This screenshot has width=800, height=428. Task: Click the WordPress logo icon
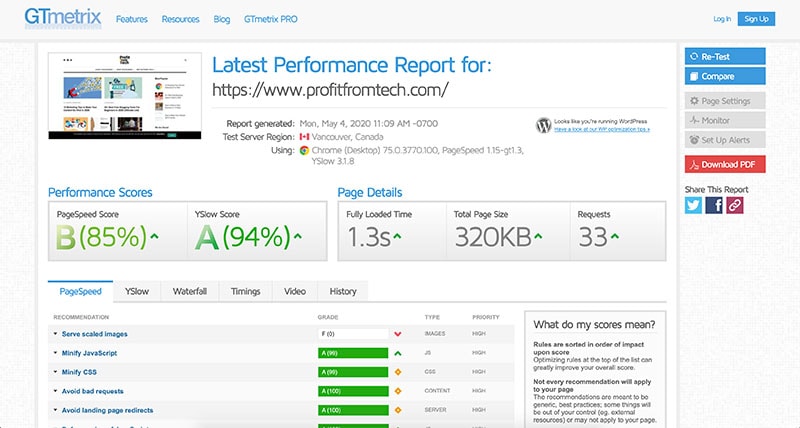pyautogui.click(x=544, y=125)
